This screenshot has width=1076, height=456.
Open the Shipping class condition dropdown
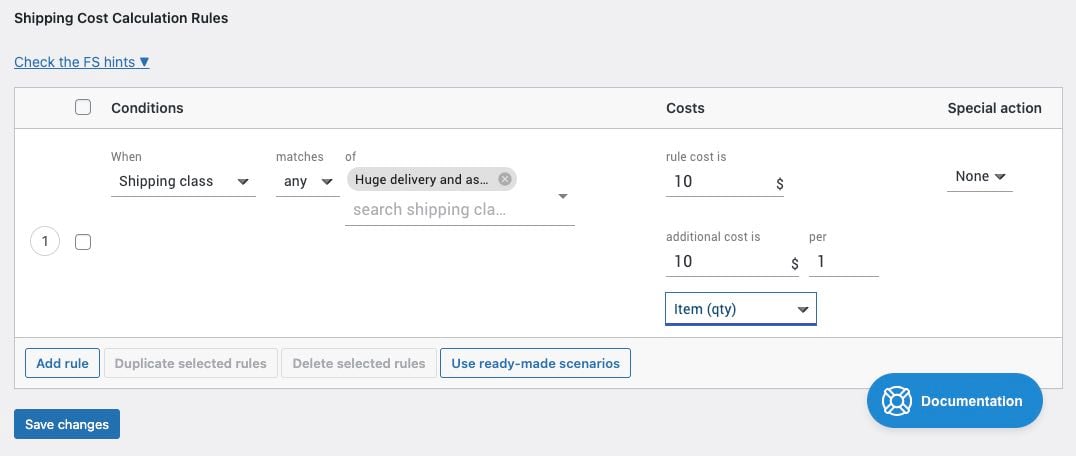tap(183, 182)
